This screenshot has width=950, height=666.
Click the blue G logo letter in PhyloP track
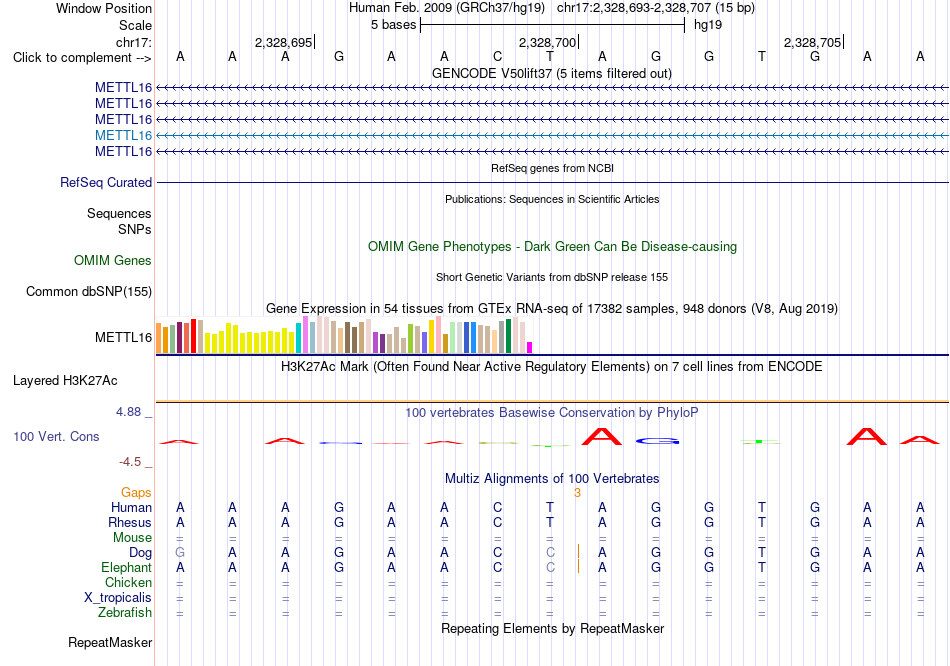click(657, 441)
